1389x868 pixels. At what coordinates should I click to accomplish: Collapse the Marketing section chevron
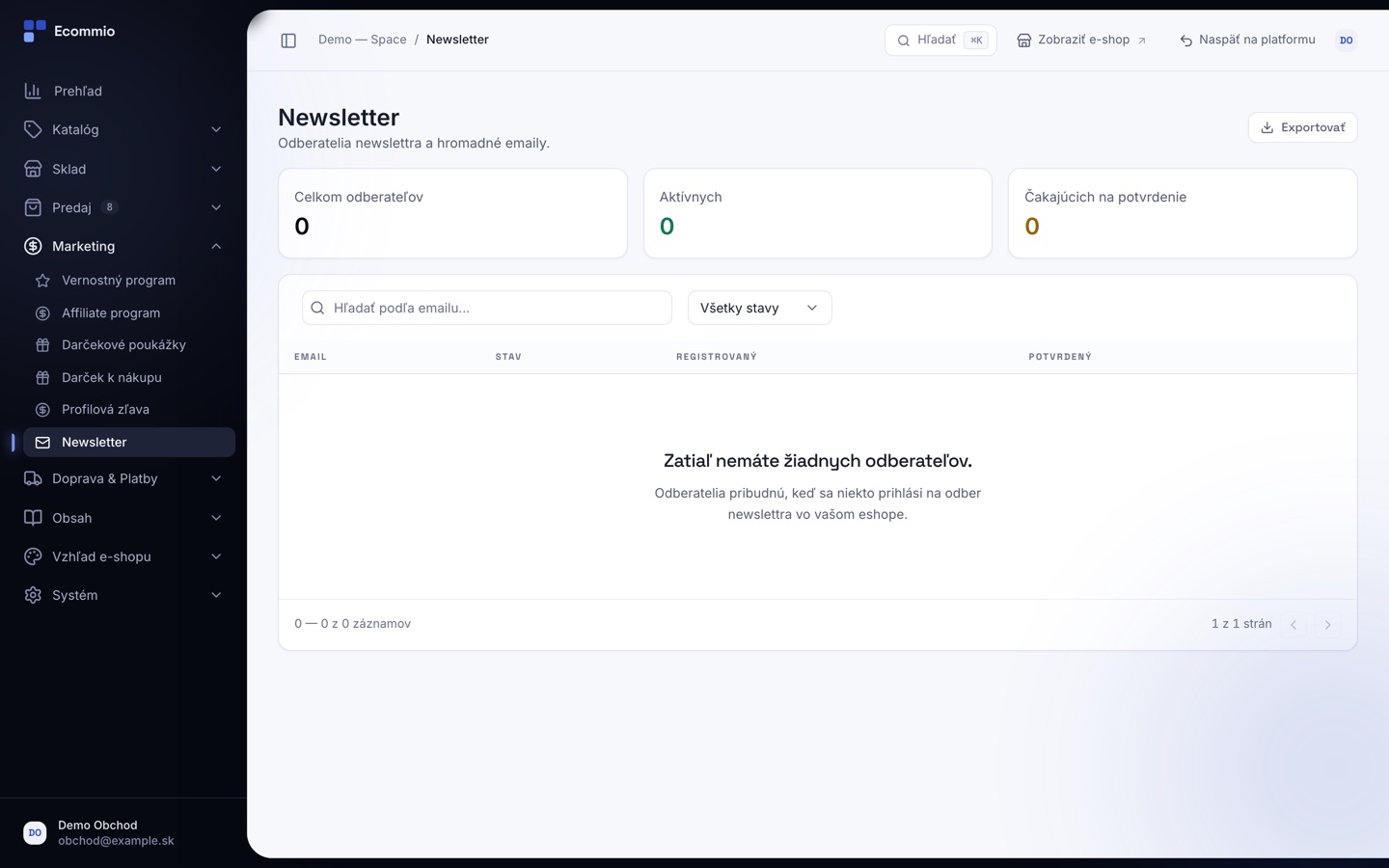click(216, 246)
